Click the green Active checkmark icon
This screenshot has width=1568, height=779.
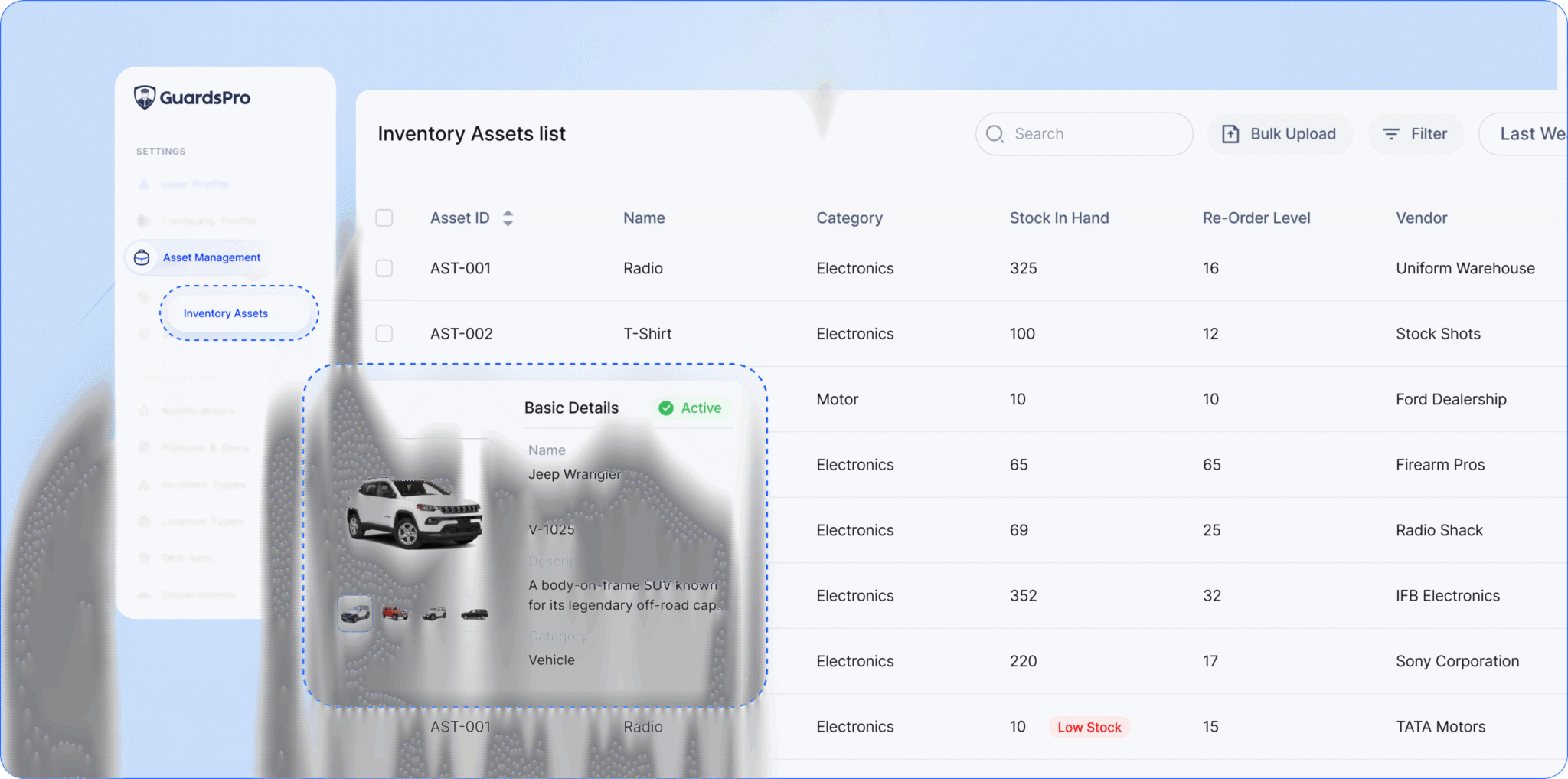click(x=666, y=408)
